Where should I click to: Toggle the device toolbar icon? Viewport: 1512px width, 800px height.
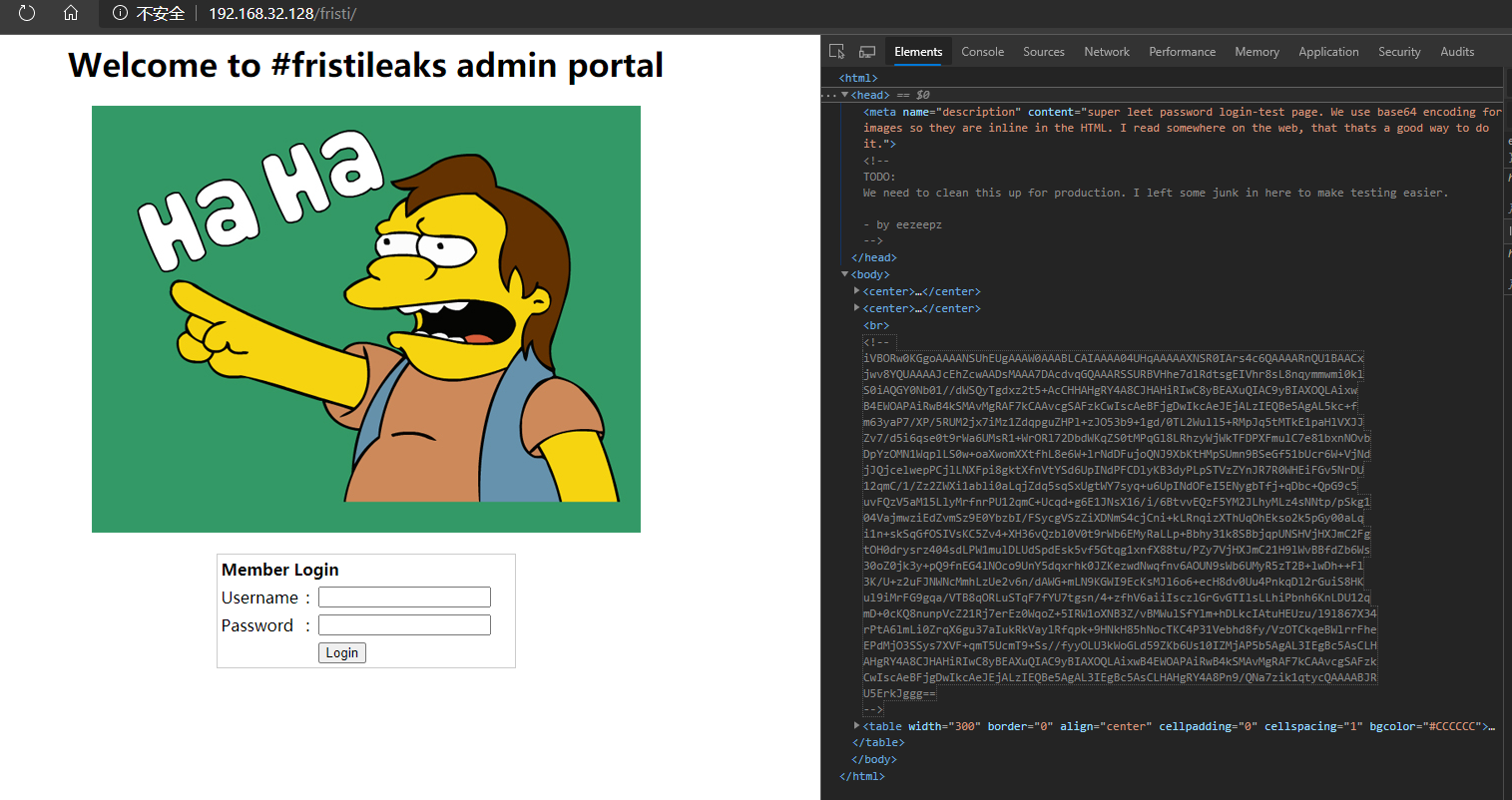pos(867,51)
